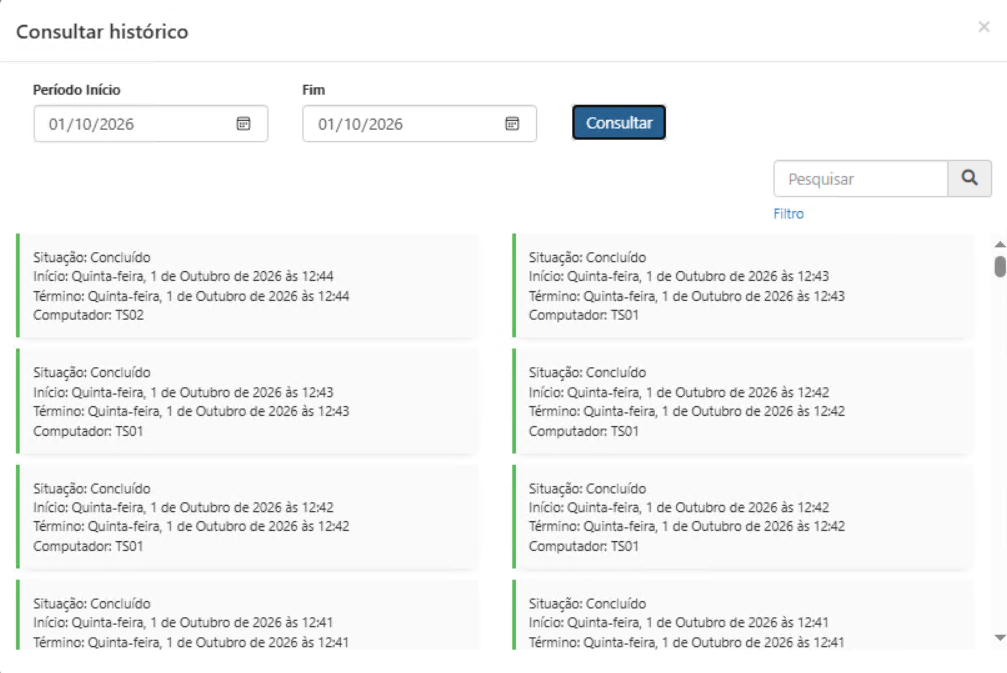
Task: Click the Término line ending "às 12:44"
Action: tap(191, 296)
